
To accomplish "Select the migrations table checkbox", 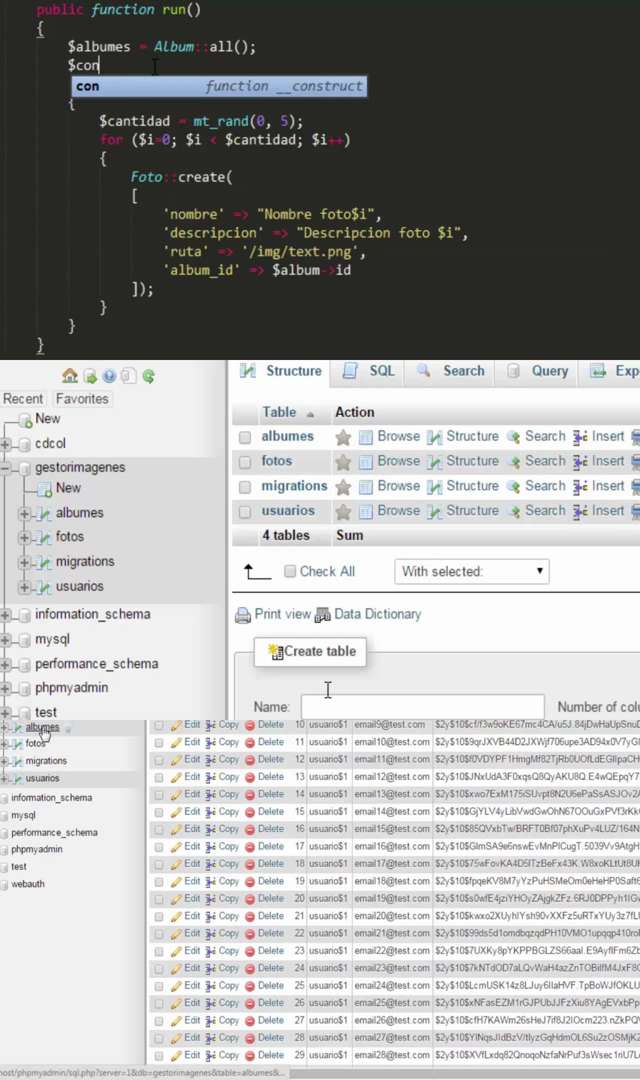I will coord(245,487).
